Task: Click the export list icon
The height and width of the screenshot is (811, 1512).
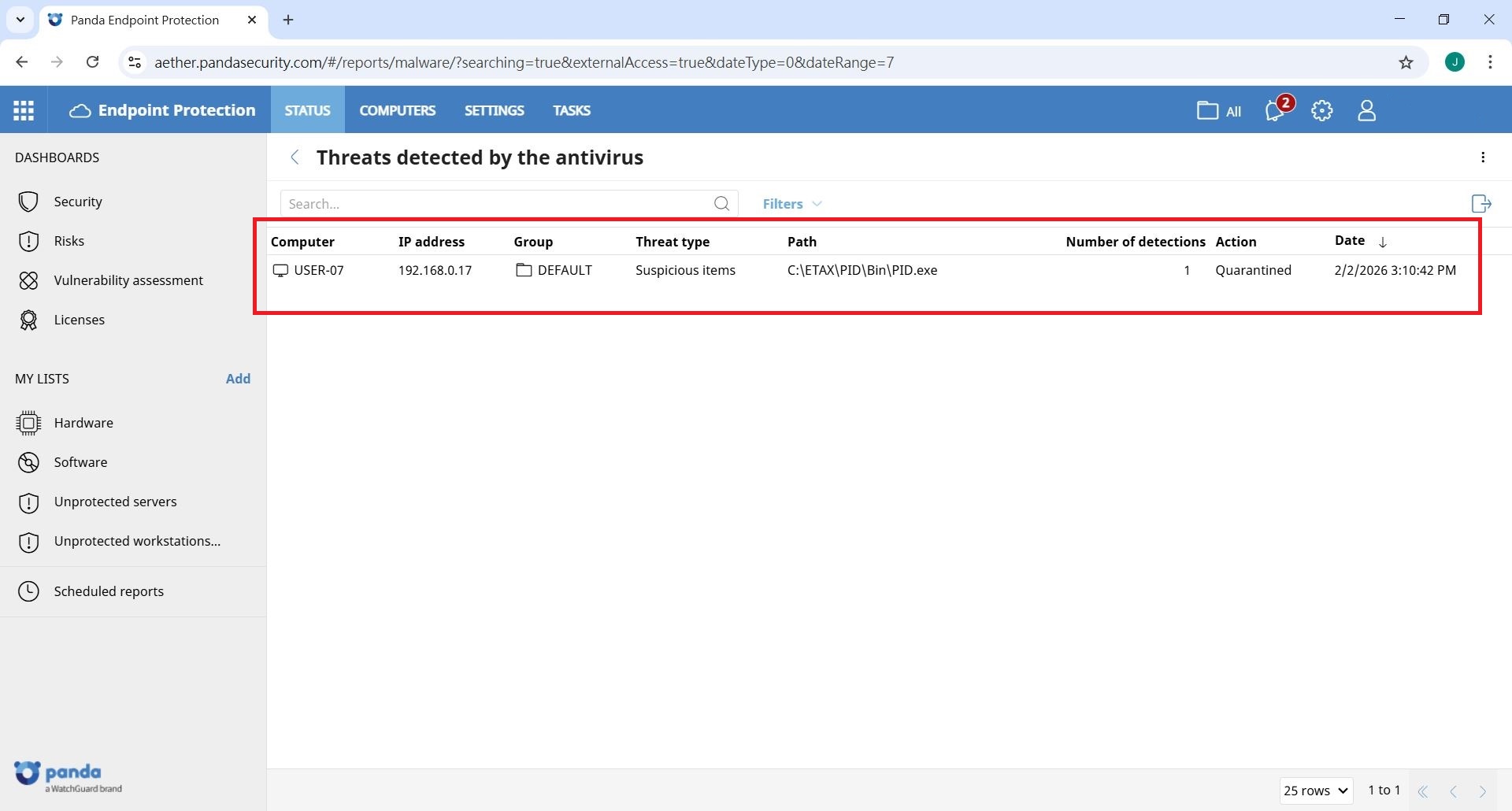Action: [1480, 204]
